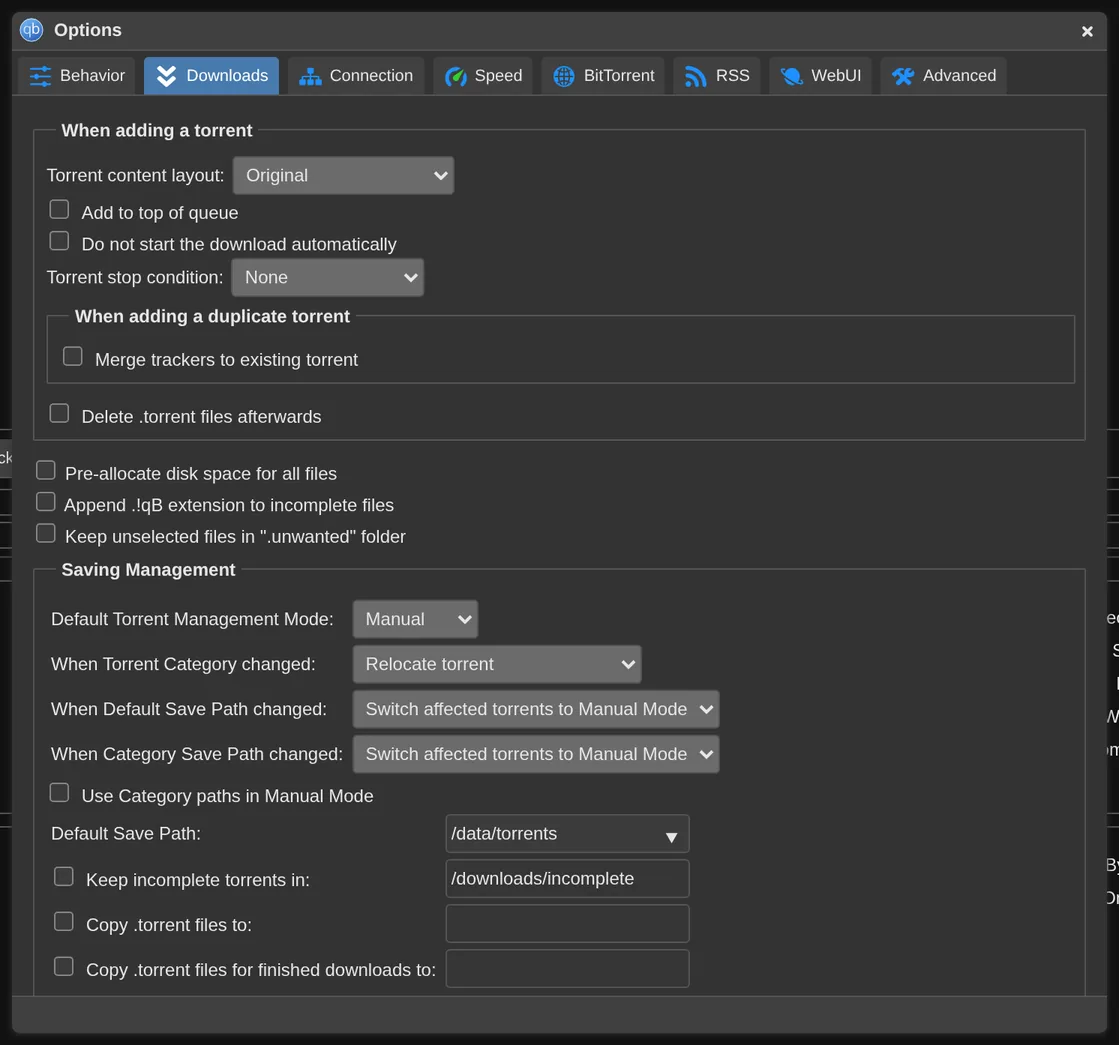
Task: Close the Options dialog
Action: [1087, 31]
